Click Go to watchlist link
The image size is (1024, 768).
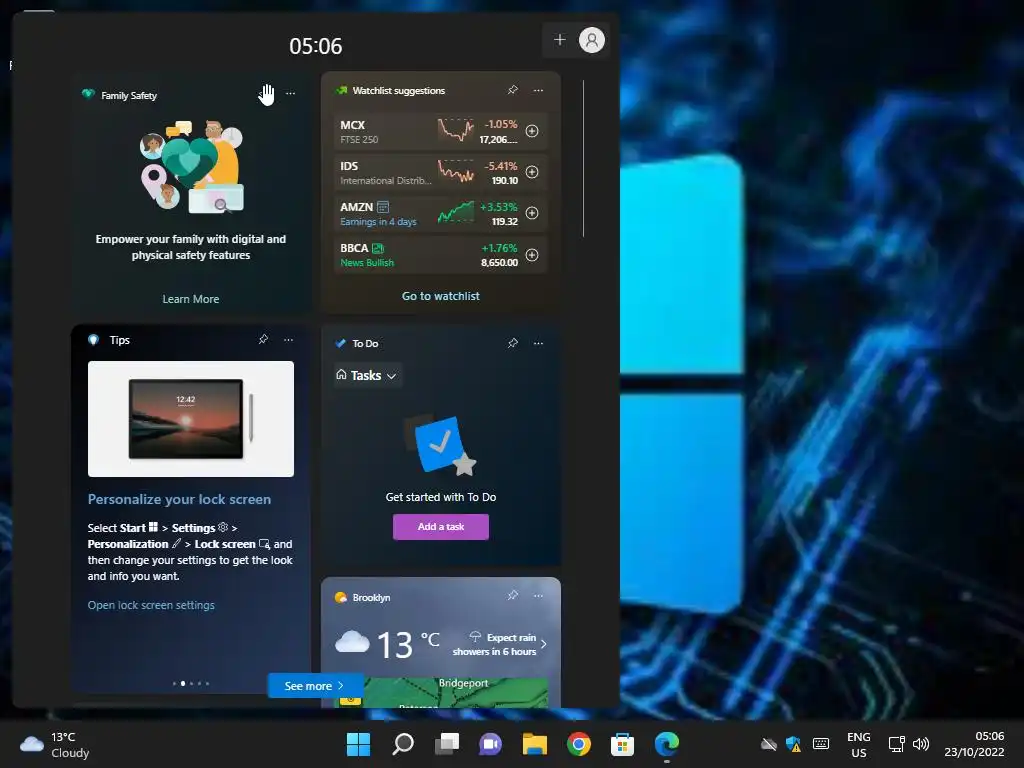(441, 296)
